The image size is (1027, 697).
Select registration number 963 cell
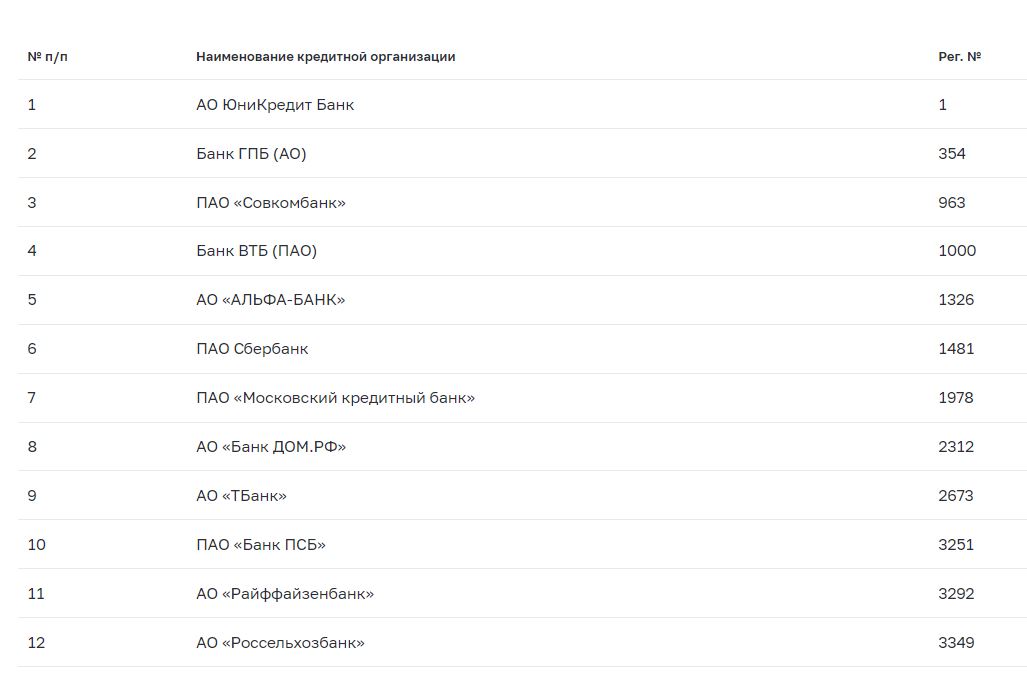952,203
